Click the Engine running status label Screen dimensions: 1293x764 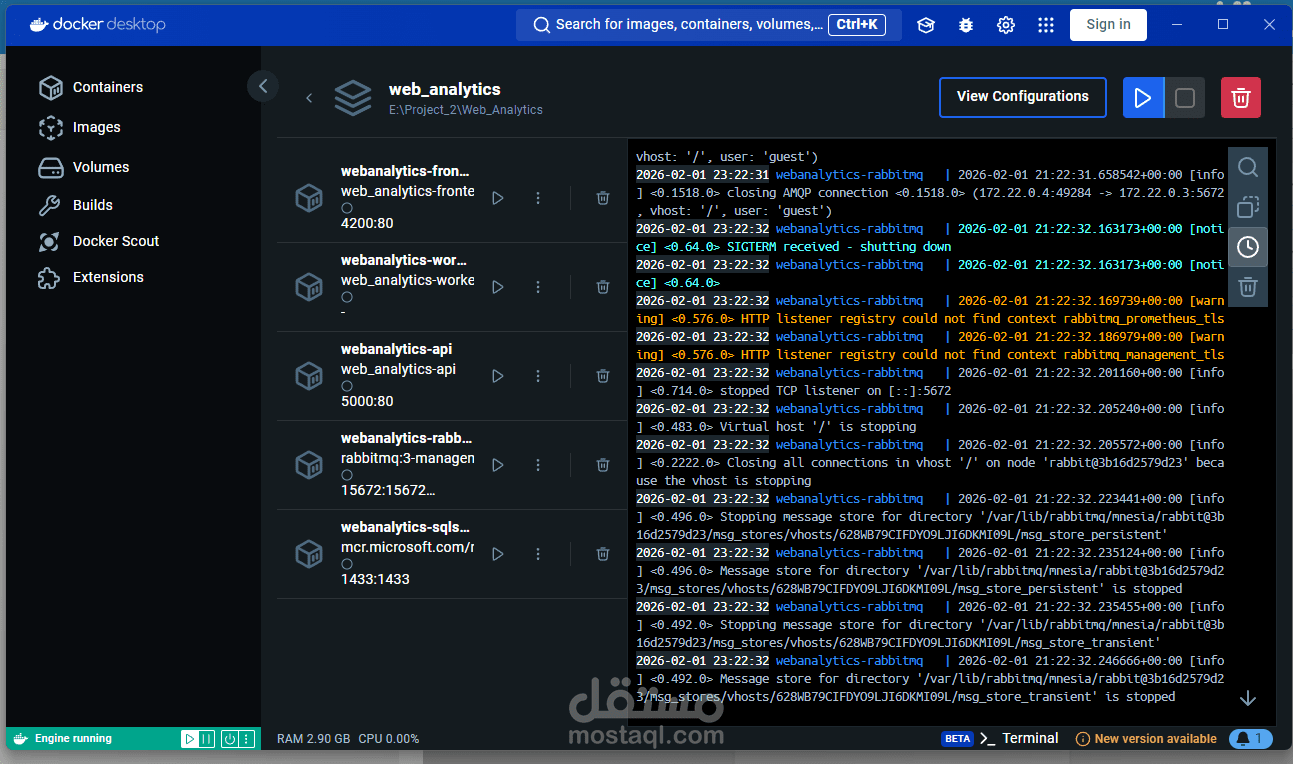click(73, 739)
